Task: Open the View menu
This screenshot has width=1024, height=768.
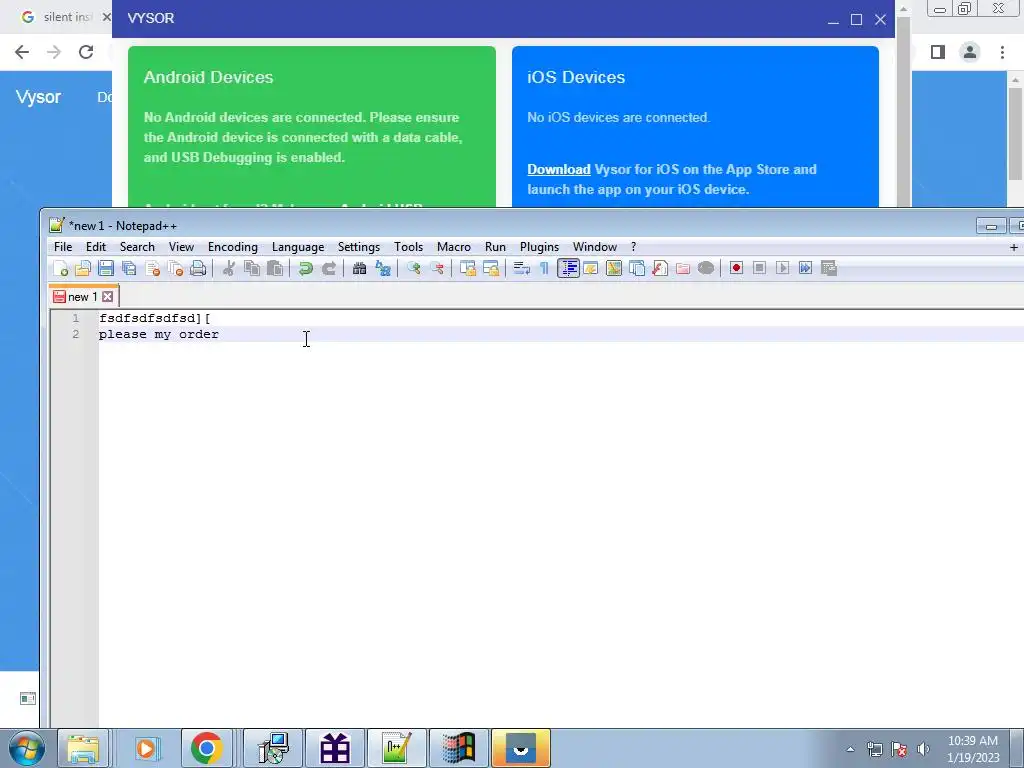Action: click(x=181, y=247)
